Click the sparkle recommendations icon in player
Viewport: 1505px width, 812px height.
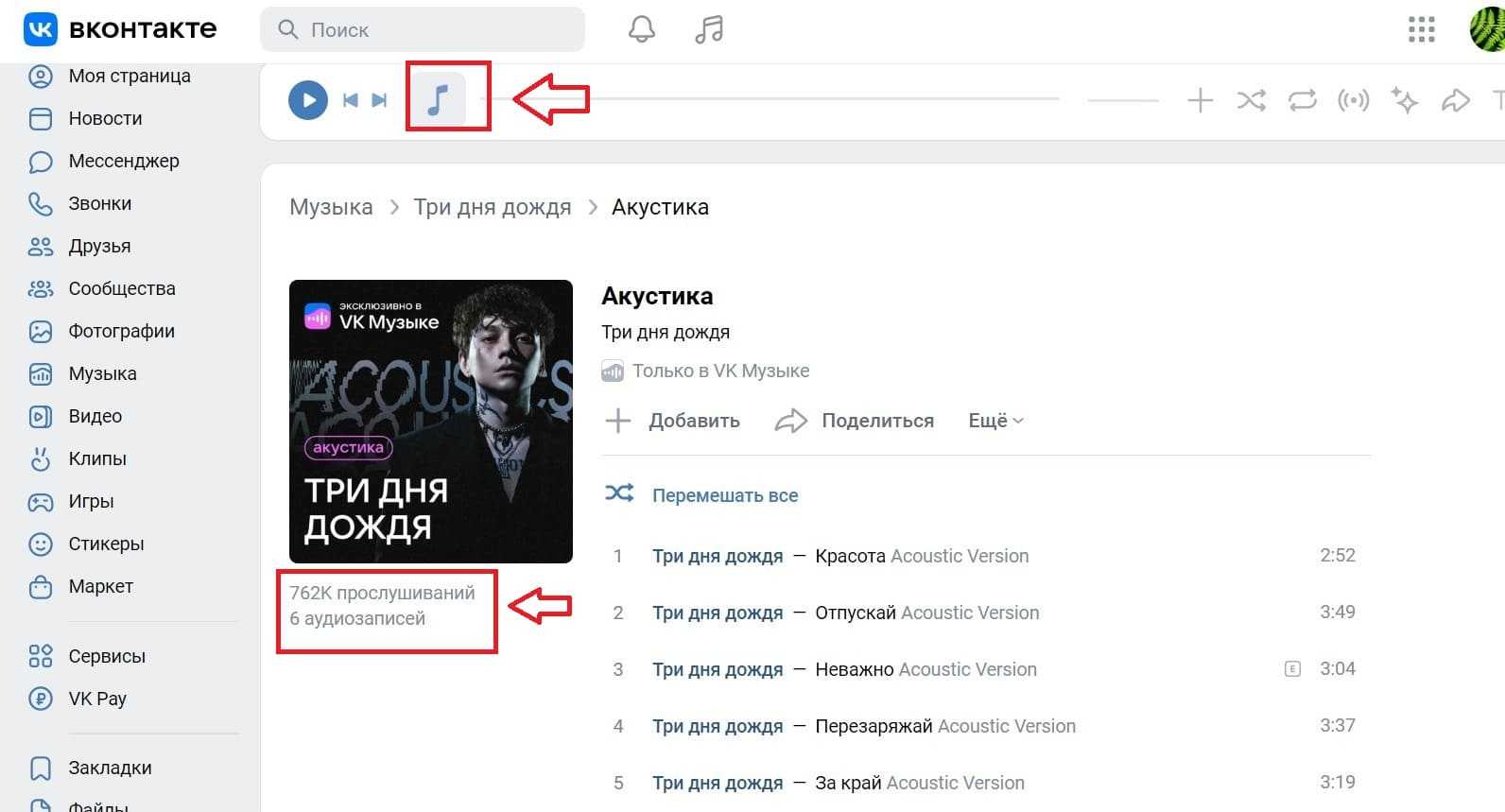[x=1404, y=100]
